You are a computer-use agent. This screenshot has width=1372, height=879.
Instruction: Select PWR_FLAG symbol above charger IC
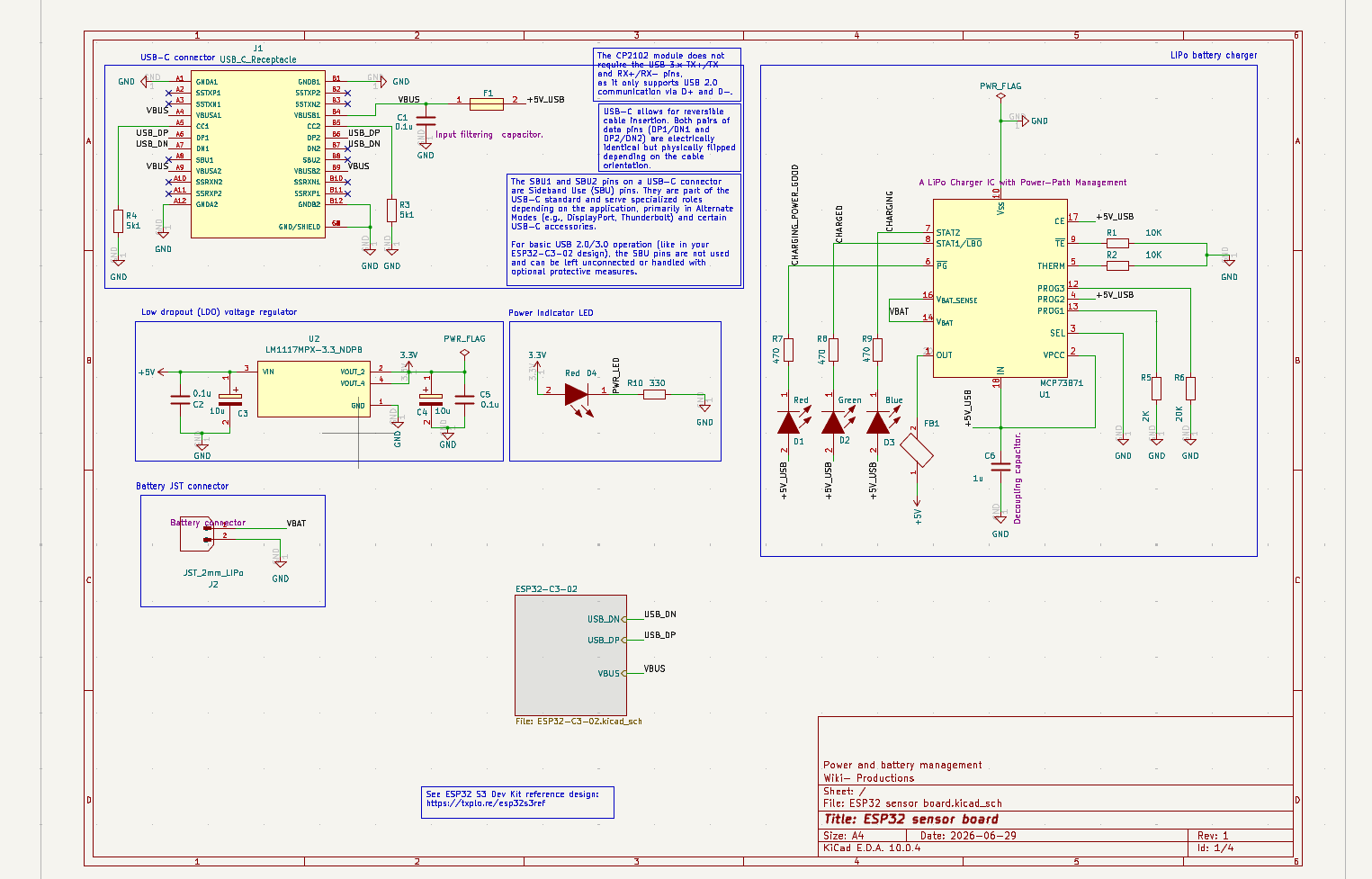[1000, 94]
